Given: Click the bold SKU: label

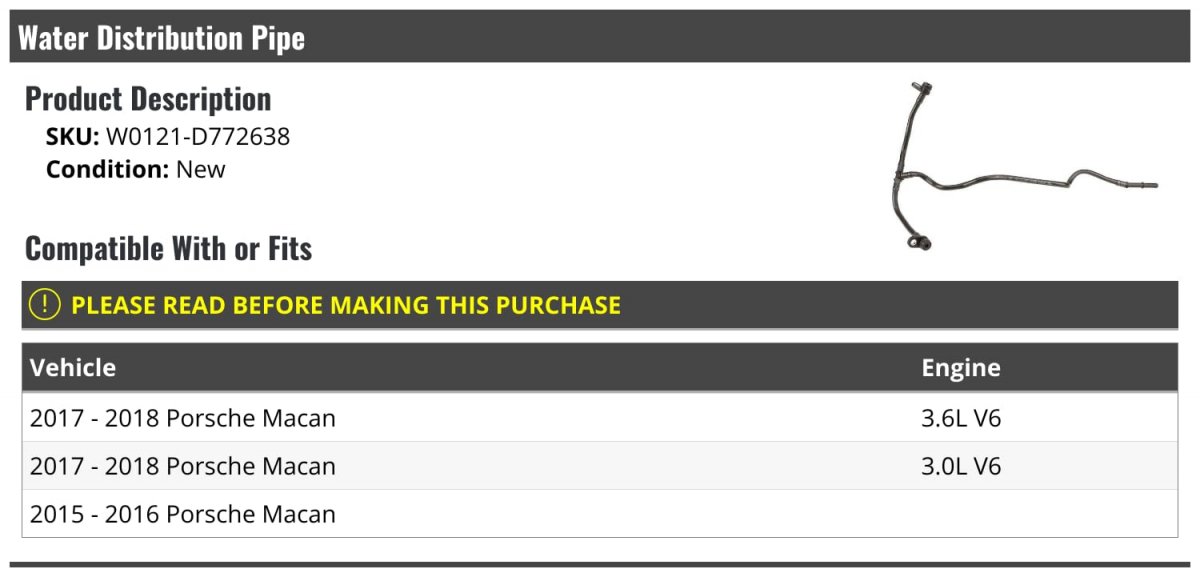Looking at the screenshot, I should click(72, 137).
